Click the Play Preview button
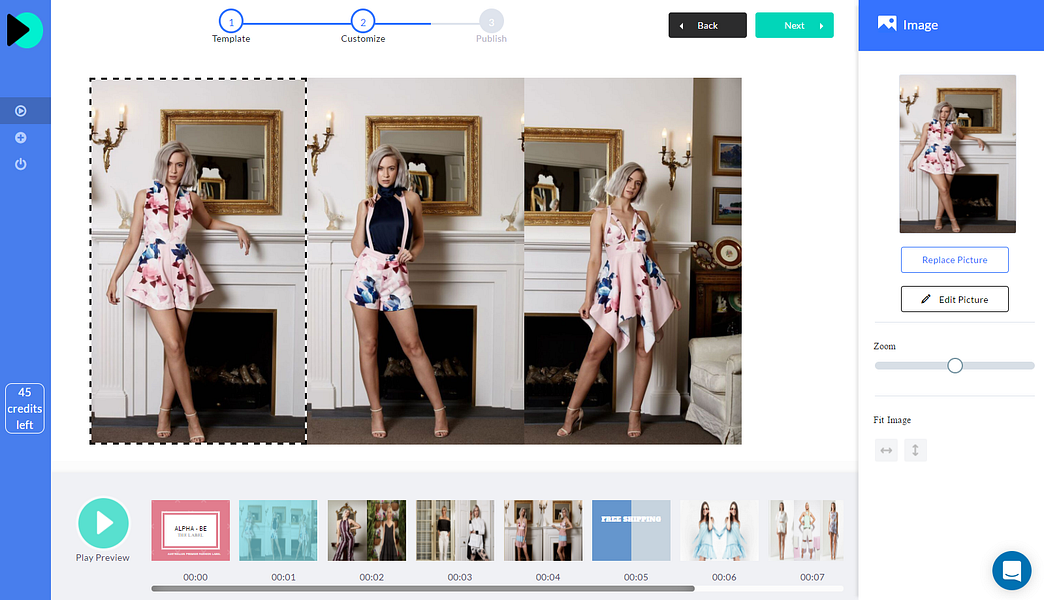 [x=103, y=523]
